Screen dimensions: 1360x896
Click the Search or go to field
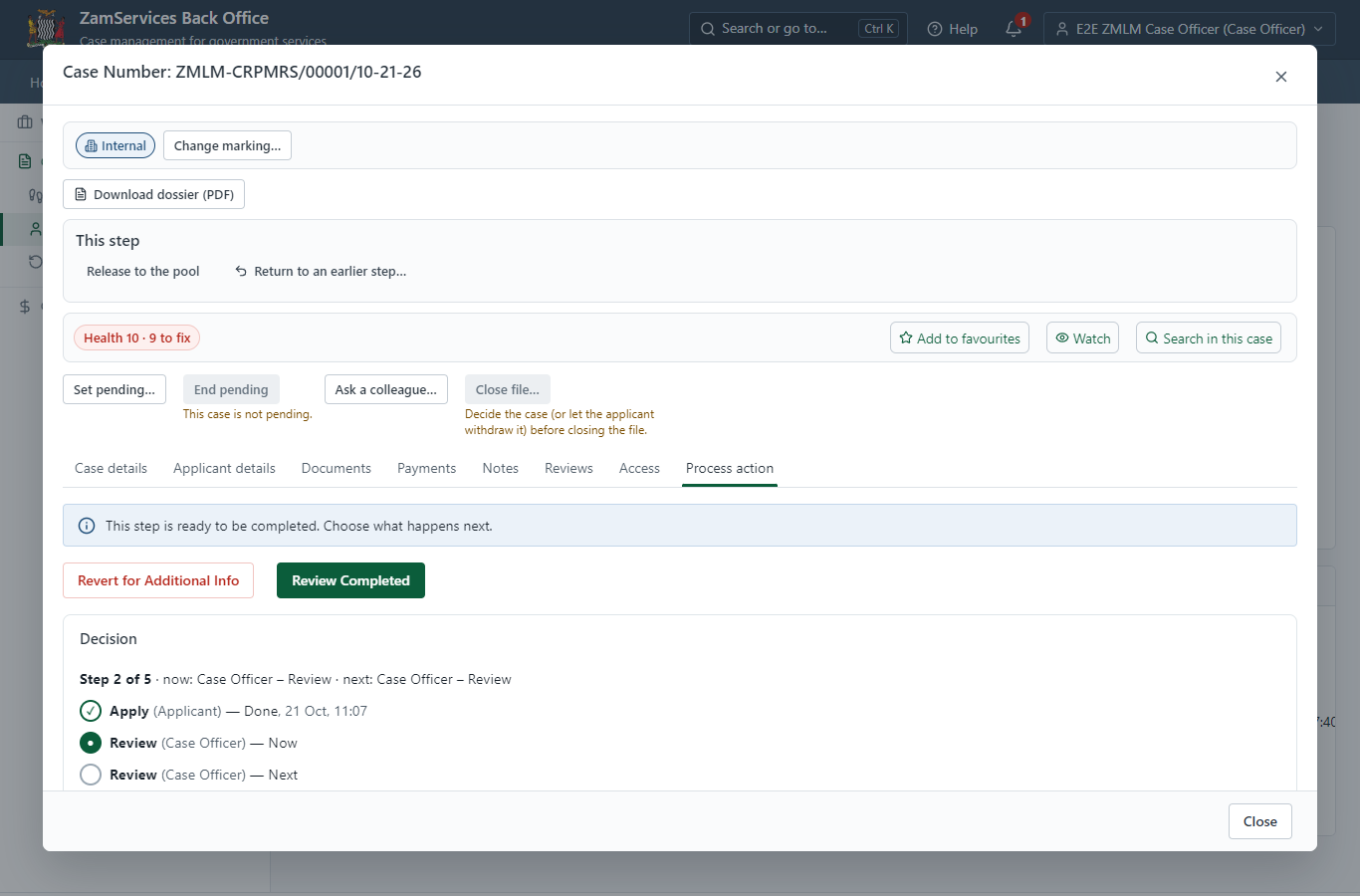point(796,29)
